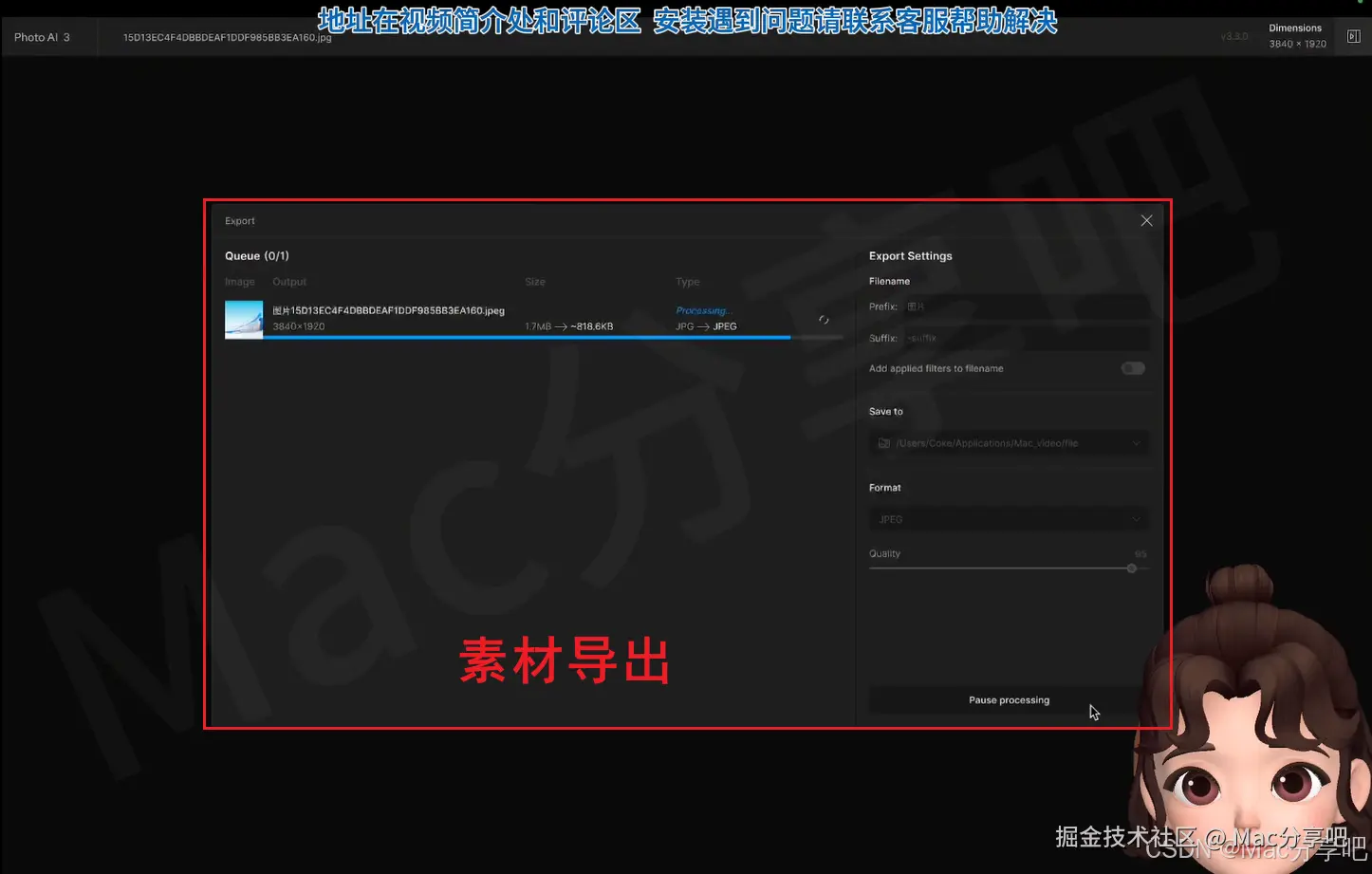
Task: Click the filename 图片15D13EC4F4DBBDEAF1DDF985BB3EA160.jpeg in queue
Action: coord(387,310)
